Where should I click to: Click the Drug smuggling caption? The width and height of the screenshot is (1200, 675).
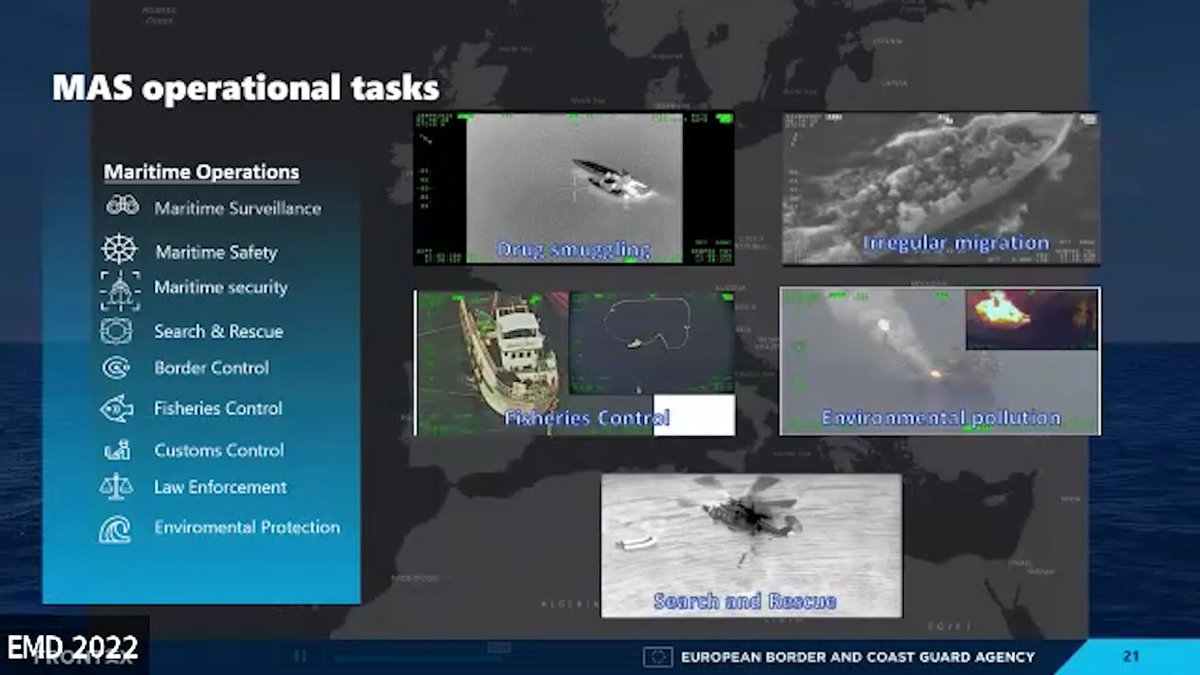(x=573, y=249)
